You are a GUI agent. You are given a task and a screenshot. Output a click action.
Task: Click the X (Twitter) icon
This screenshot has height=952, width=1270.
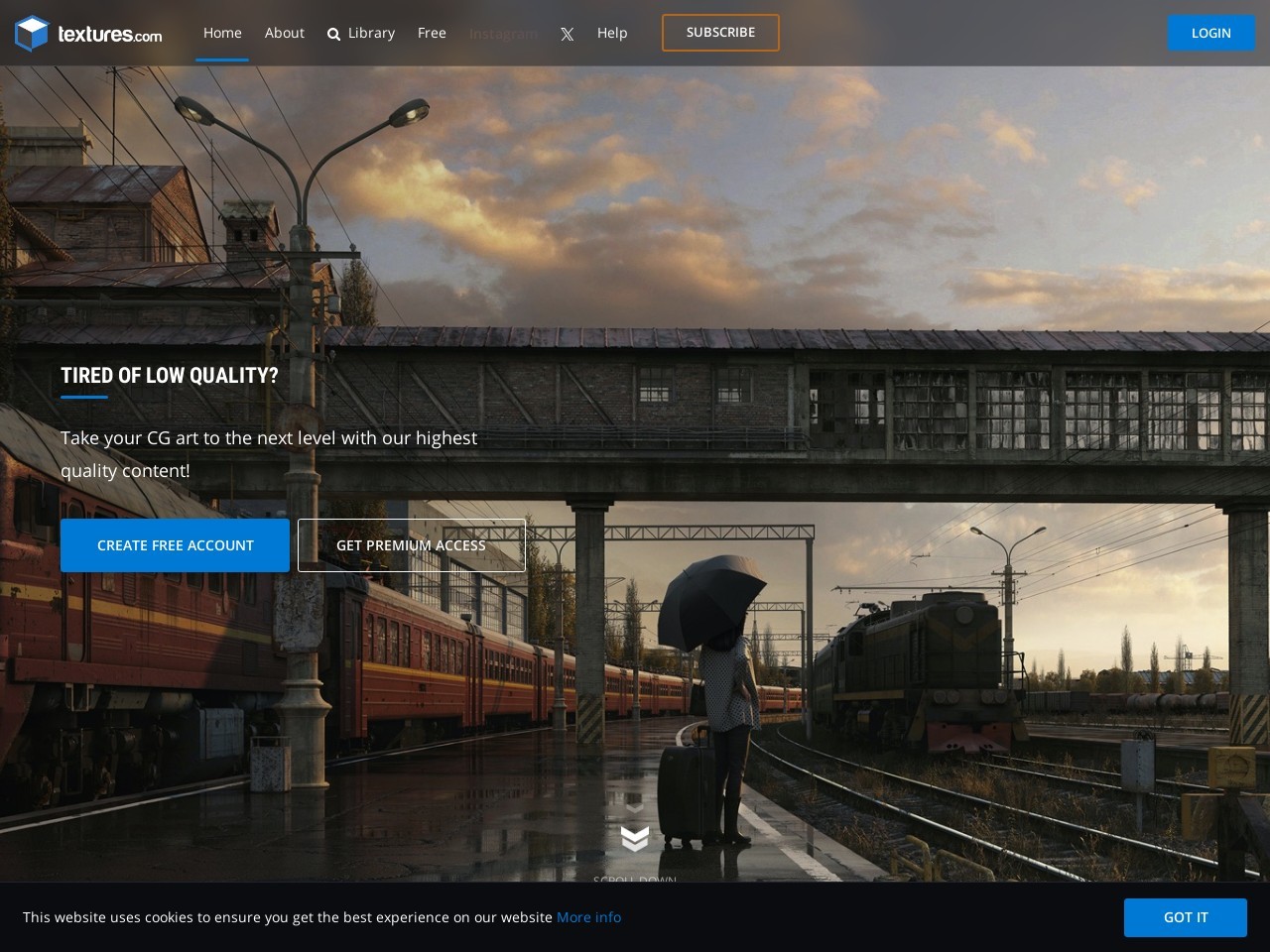click(567, 34)
